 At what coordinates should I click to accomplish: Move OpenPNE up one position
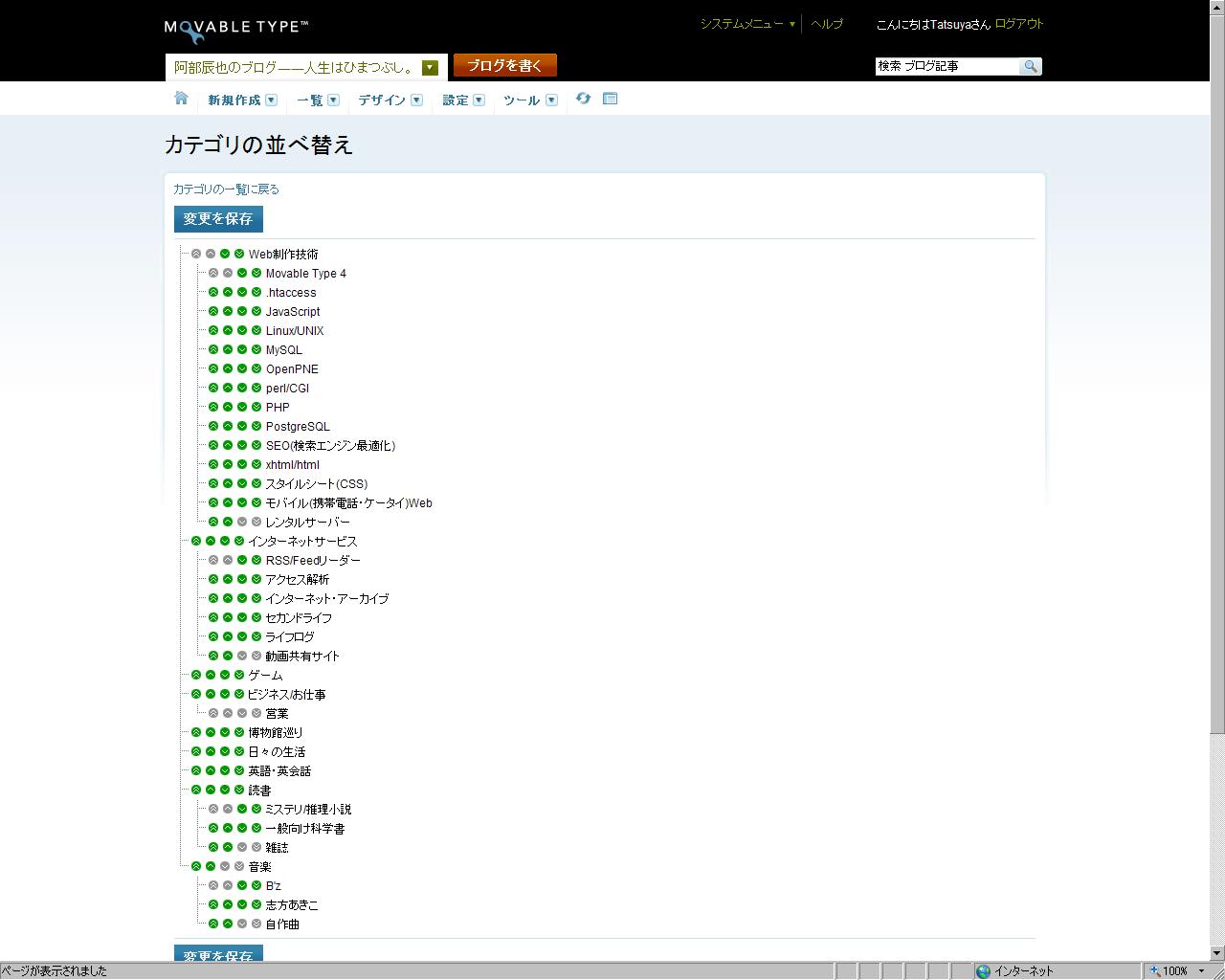click(228, 368)
